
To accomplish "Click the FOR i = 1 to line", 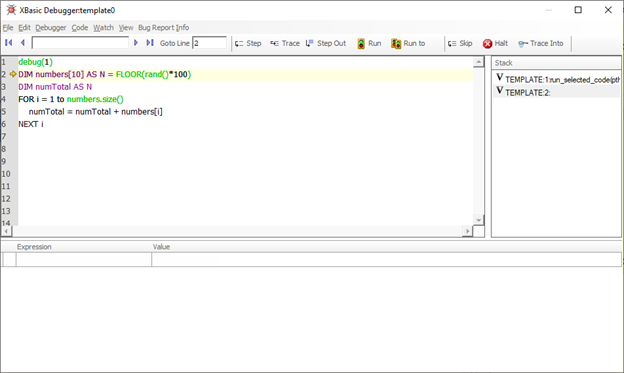I will 71,99.
